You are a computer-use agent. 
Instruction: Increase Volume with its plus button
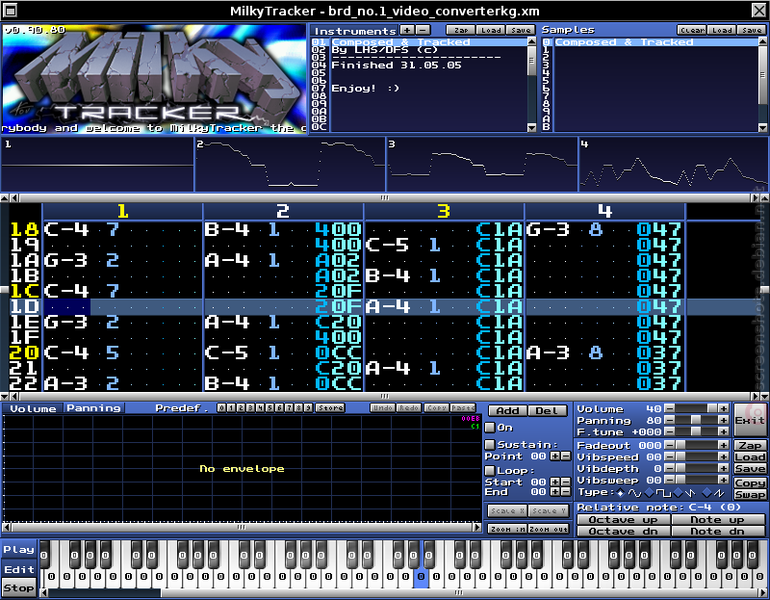[x=723, y=409]
